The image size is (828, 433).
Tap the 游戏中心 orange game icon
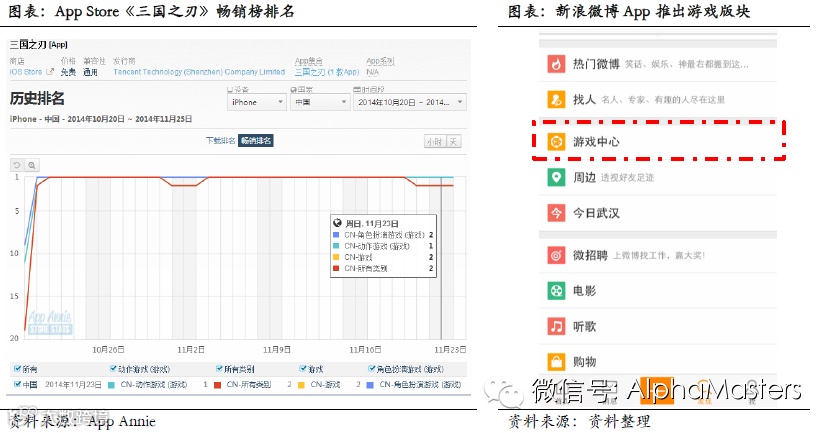pos(556,142)
